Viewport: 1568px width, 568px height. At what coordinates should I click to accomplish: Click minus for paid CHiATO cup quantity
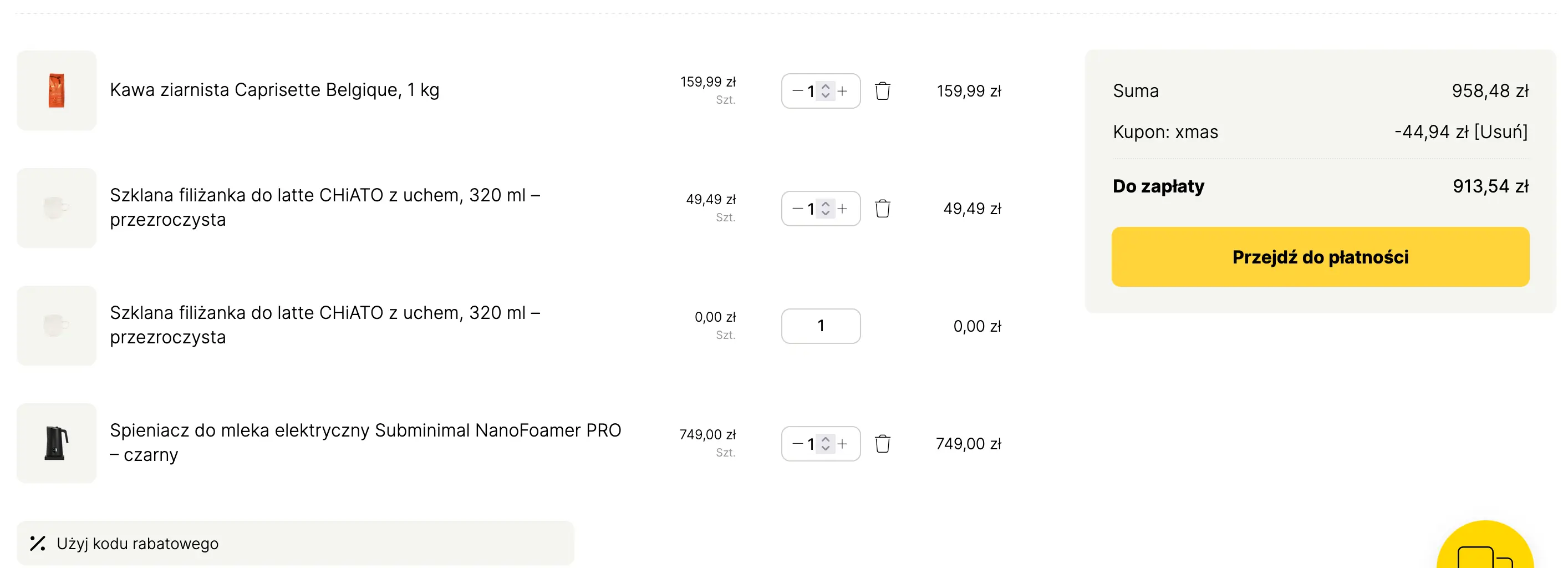[x=797, y=209]
